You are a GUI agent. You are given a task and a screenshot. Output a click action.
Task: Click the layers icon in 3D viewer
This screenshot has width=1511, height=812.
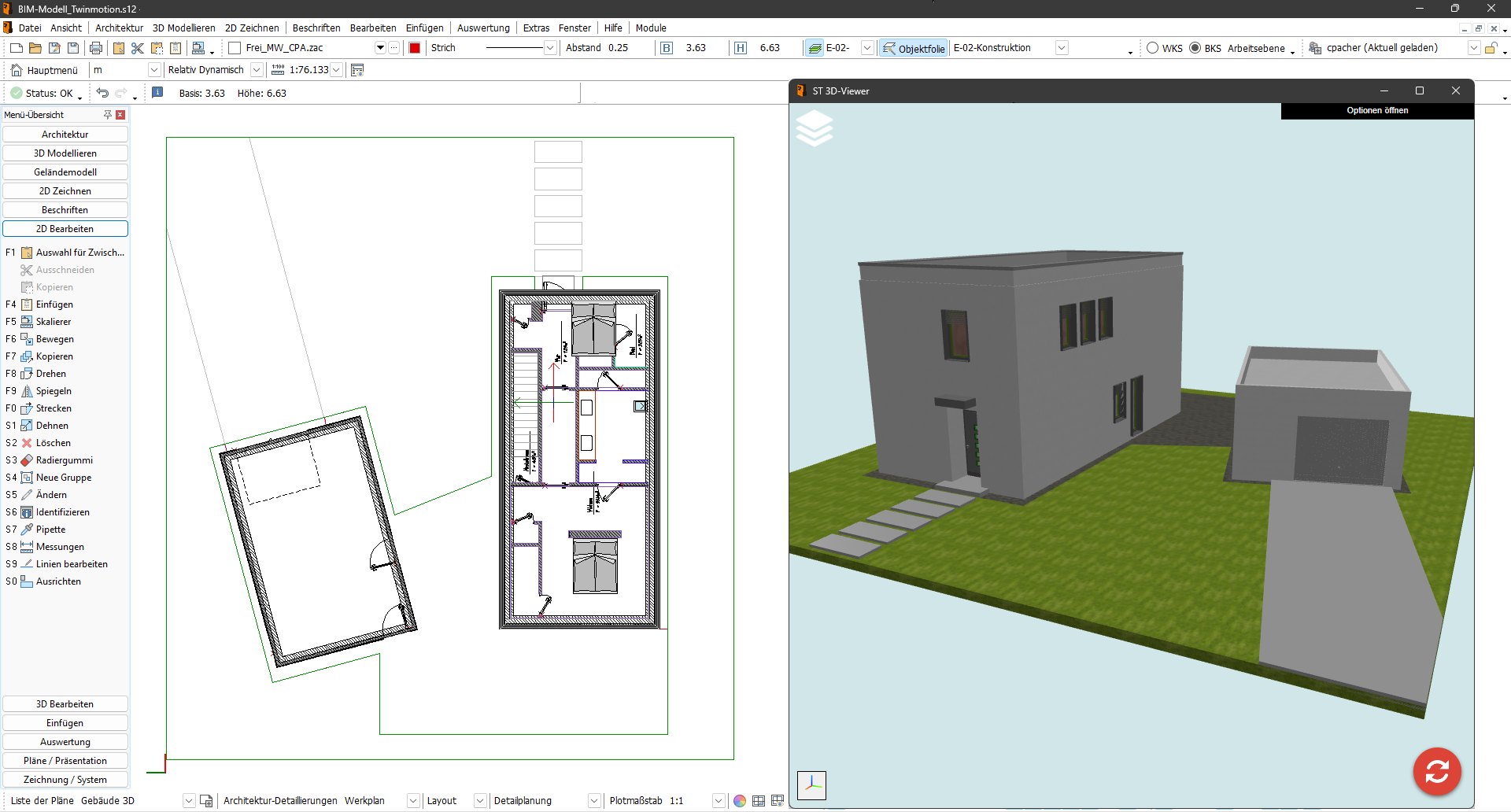tap(815, 128)
